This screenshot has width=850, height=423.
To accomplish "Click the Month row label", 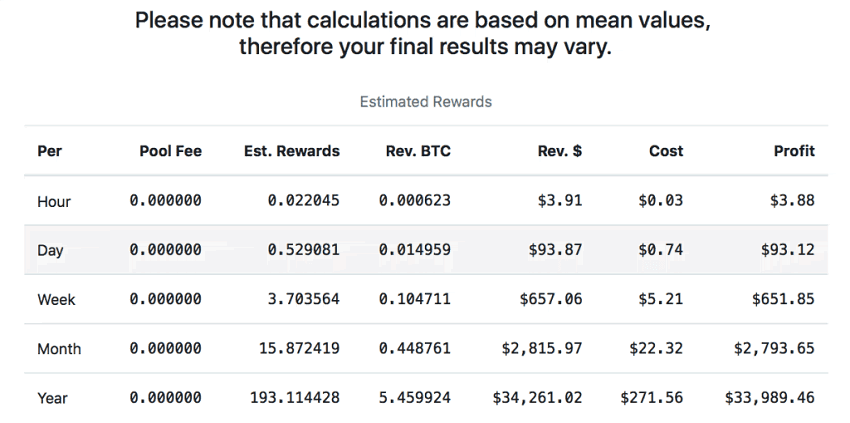I will click(59, 349).
